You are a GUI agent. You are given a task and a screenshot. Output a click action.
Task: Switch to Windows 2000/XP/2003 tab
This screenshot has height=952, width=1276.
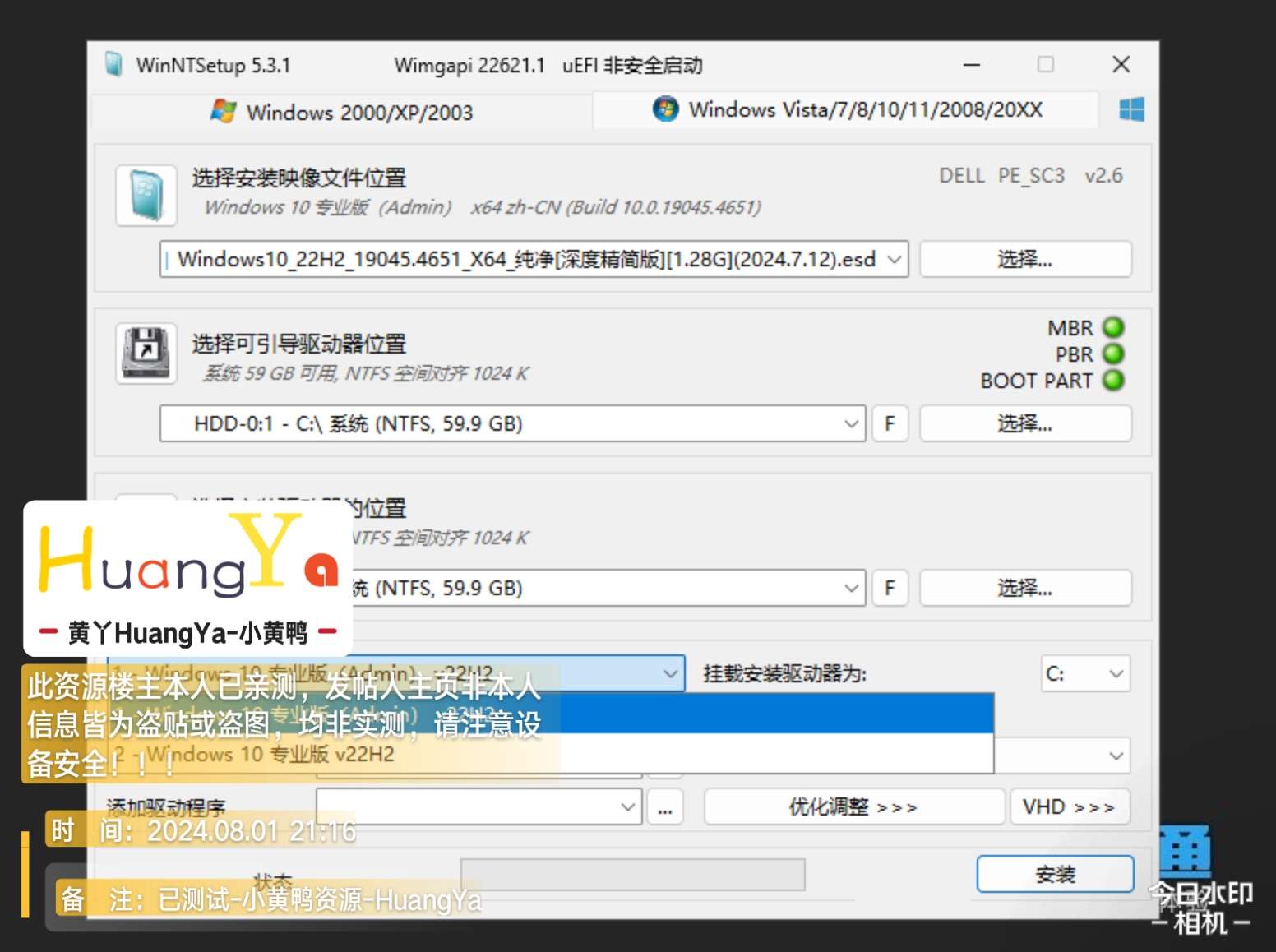click(x=342, y=112)
